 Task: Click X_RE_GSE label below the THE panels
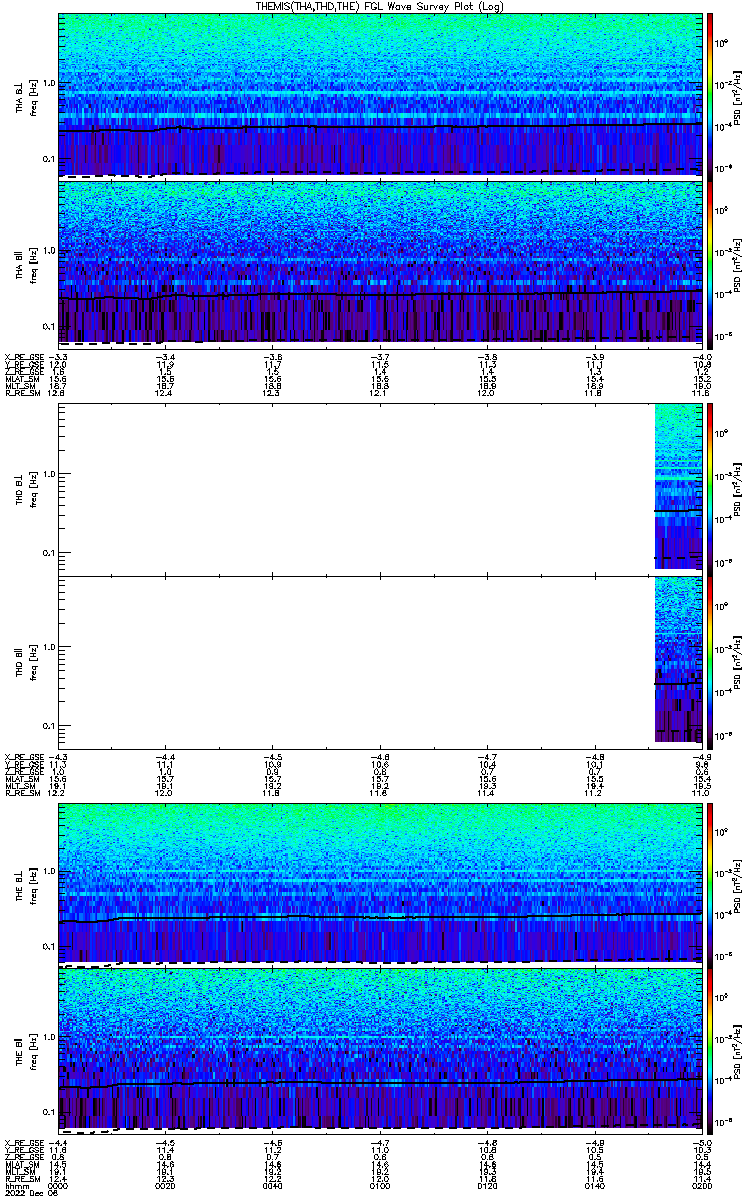24,1143
